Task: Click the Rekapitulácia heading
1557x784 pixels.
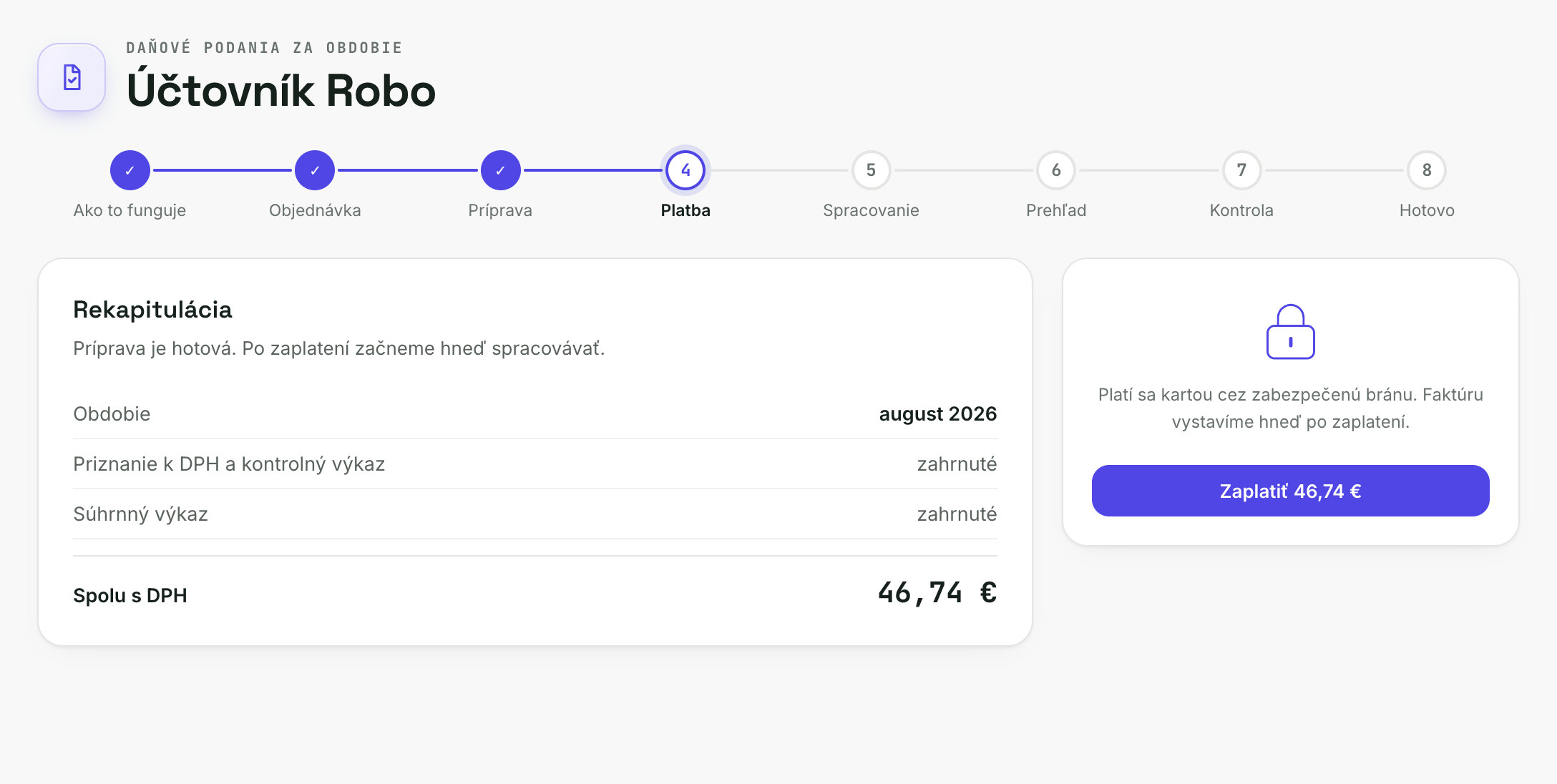Action: pyautogui.click(x=152, y=310)
